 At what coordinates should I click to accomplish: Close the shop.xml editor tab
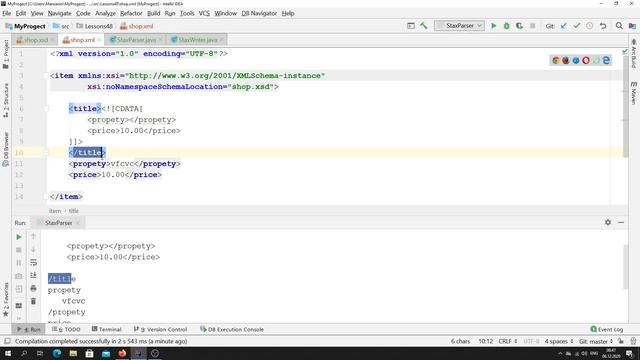(x=99, y=40)
